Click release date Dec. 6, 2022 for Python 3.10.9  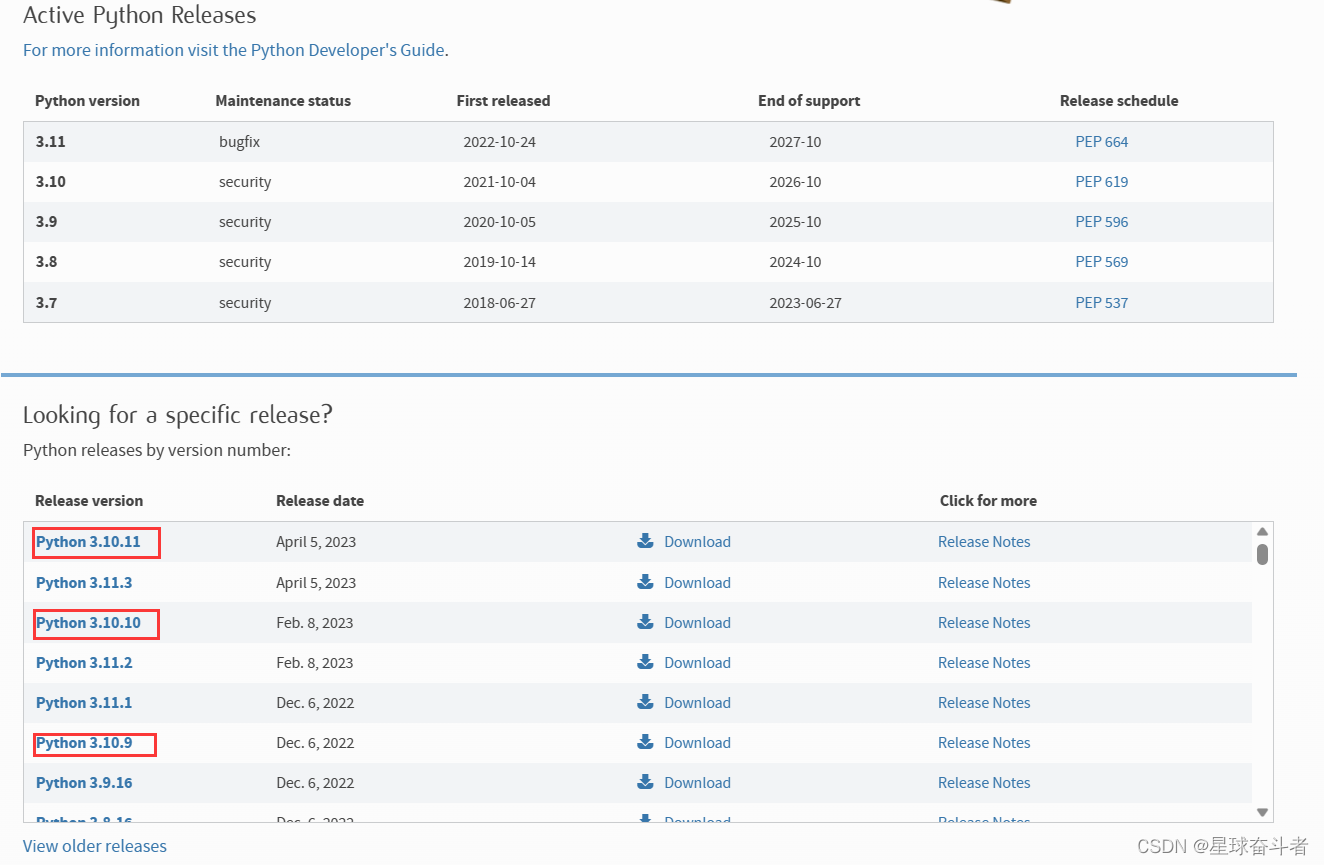click(x=315, y=742)
